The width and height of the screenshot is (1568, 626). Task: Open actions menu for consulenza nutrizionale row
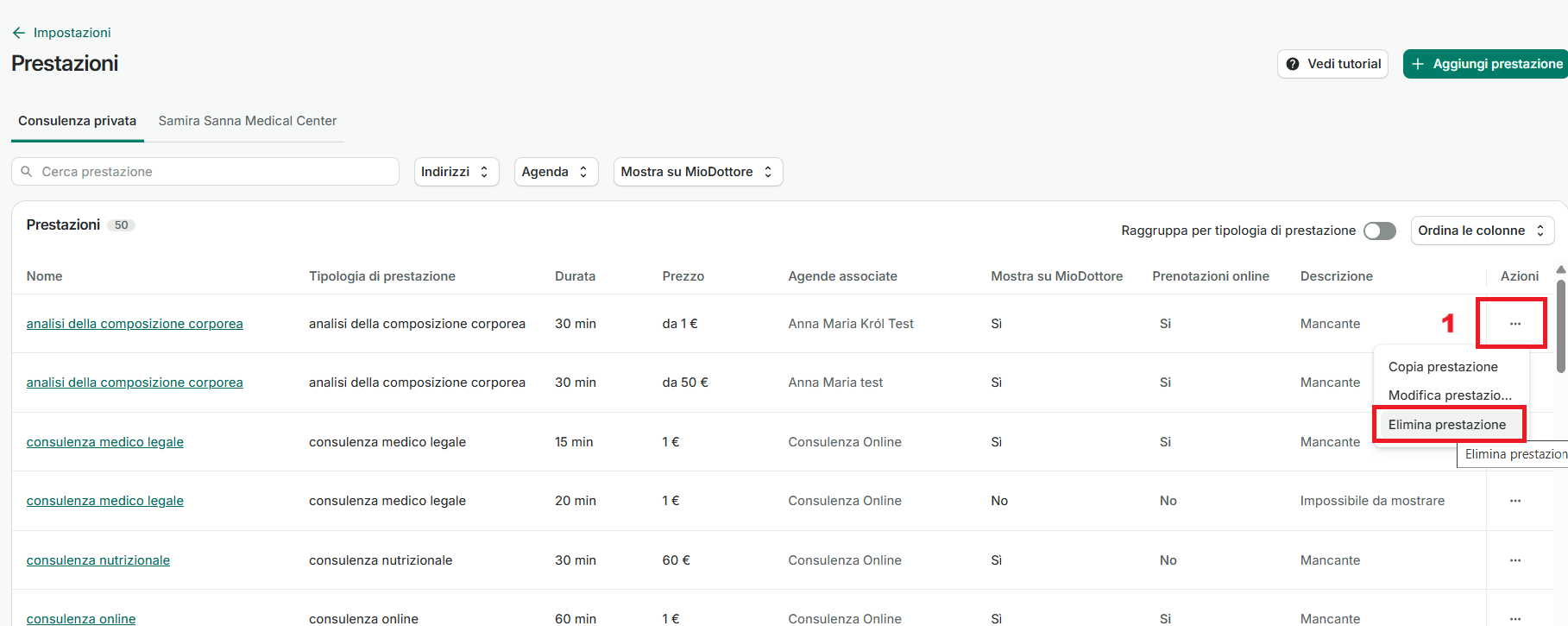[1515, 560]
